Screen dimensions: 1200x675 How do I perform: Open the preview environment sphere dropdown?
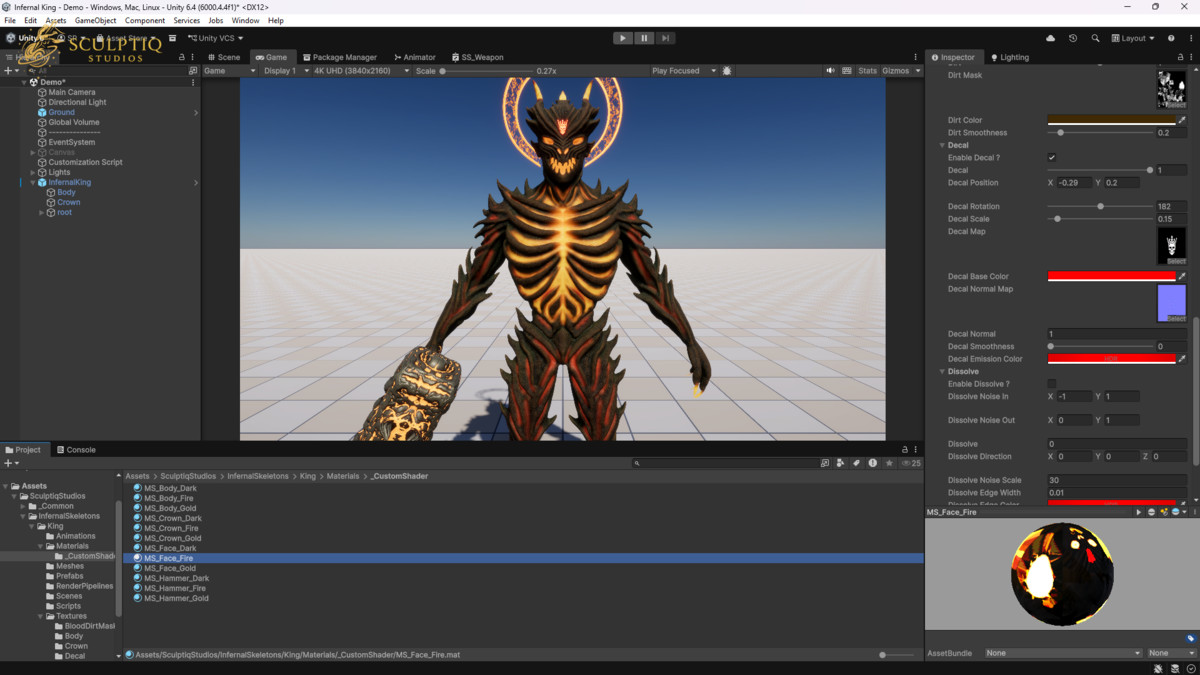click(x=1178, y=512)
